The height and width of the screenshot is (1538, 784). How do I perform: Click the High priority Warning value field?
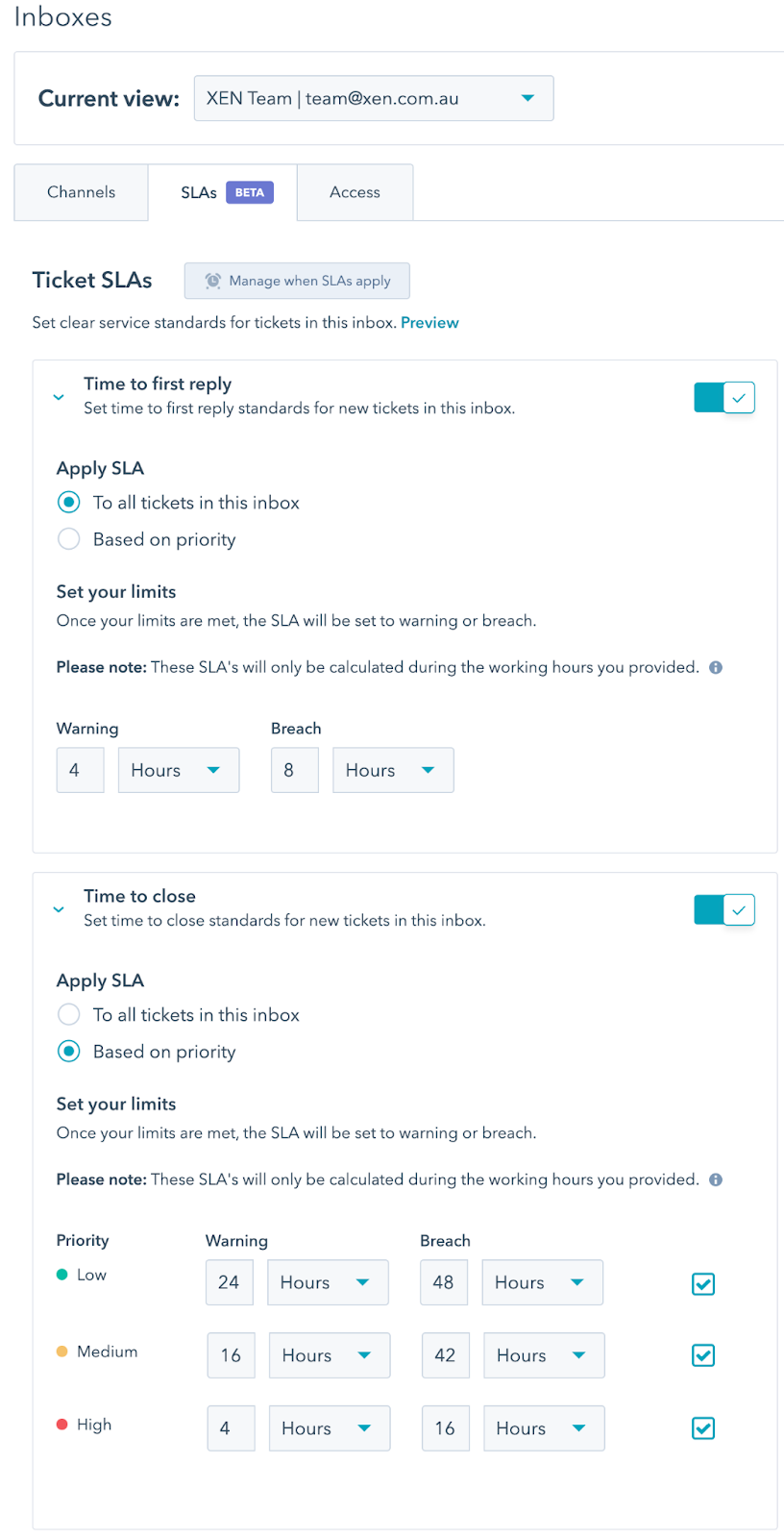click(231, 1428)
